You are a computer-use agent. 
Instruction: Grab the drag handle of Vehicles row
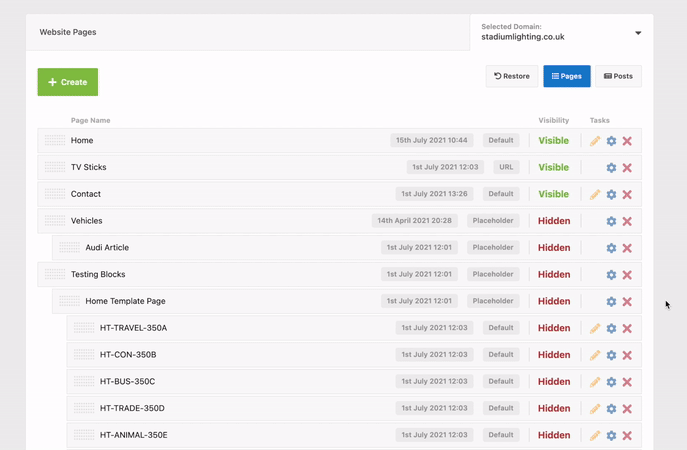pos(55,220)
